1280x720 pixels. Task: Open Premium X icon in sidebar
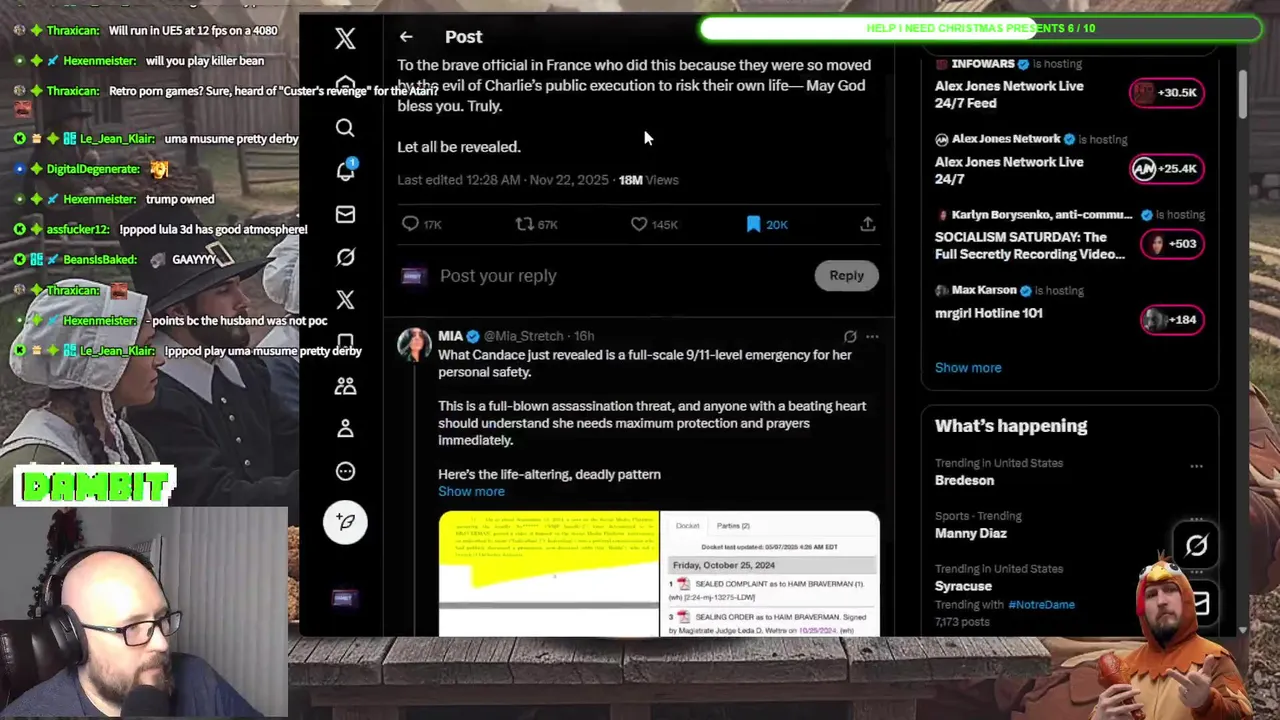click(x=345, y=300)
